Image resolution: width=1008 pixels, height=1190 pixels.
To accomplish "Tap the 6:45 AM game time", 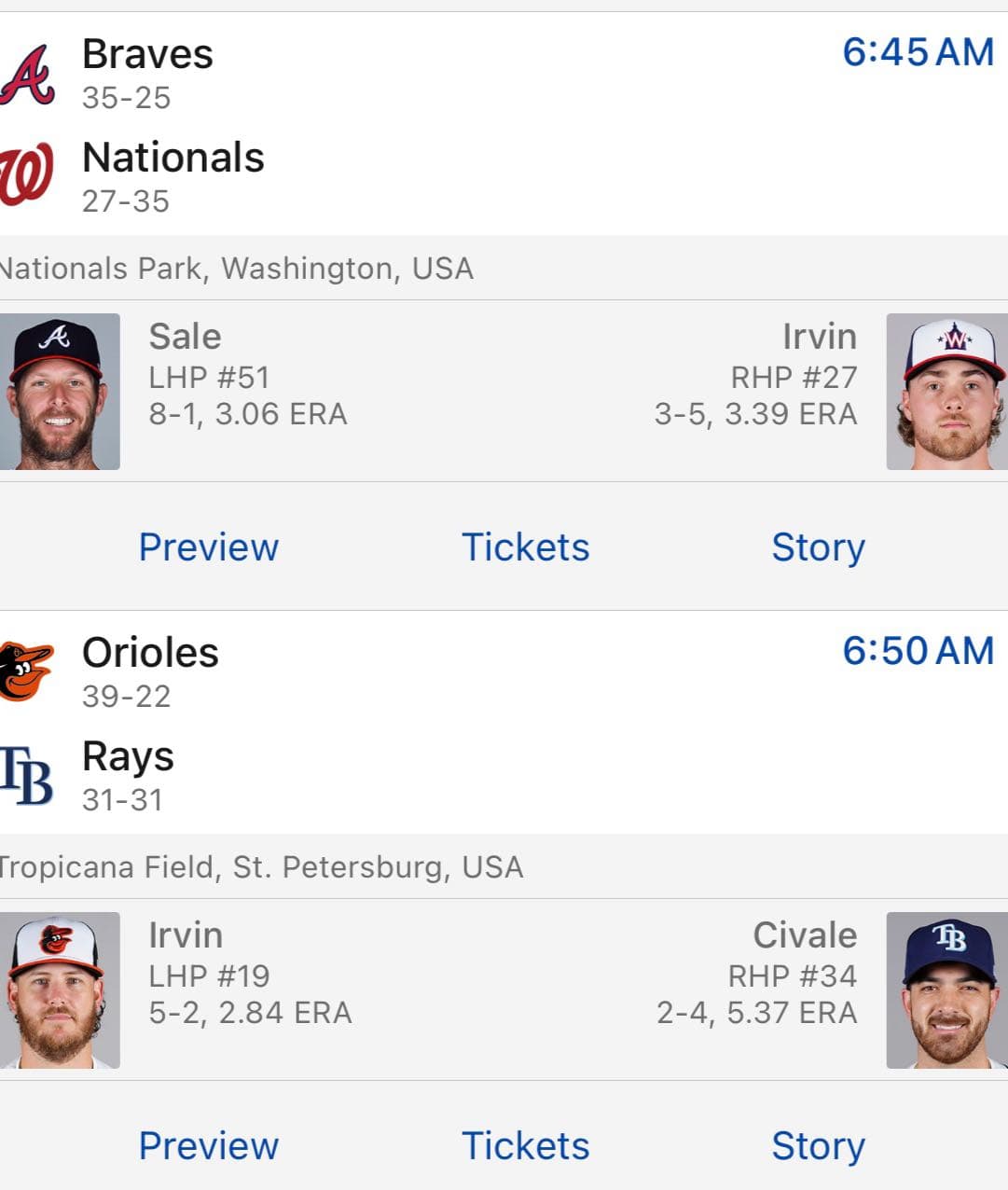I will pyautogui.click(x=918, y=52).
